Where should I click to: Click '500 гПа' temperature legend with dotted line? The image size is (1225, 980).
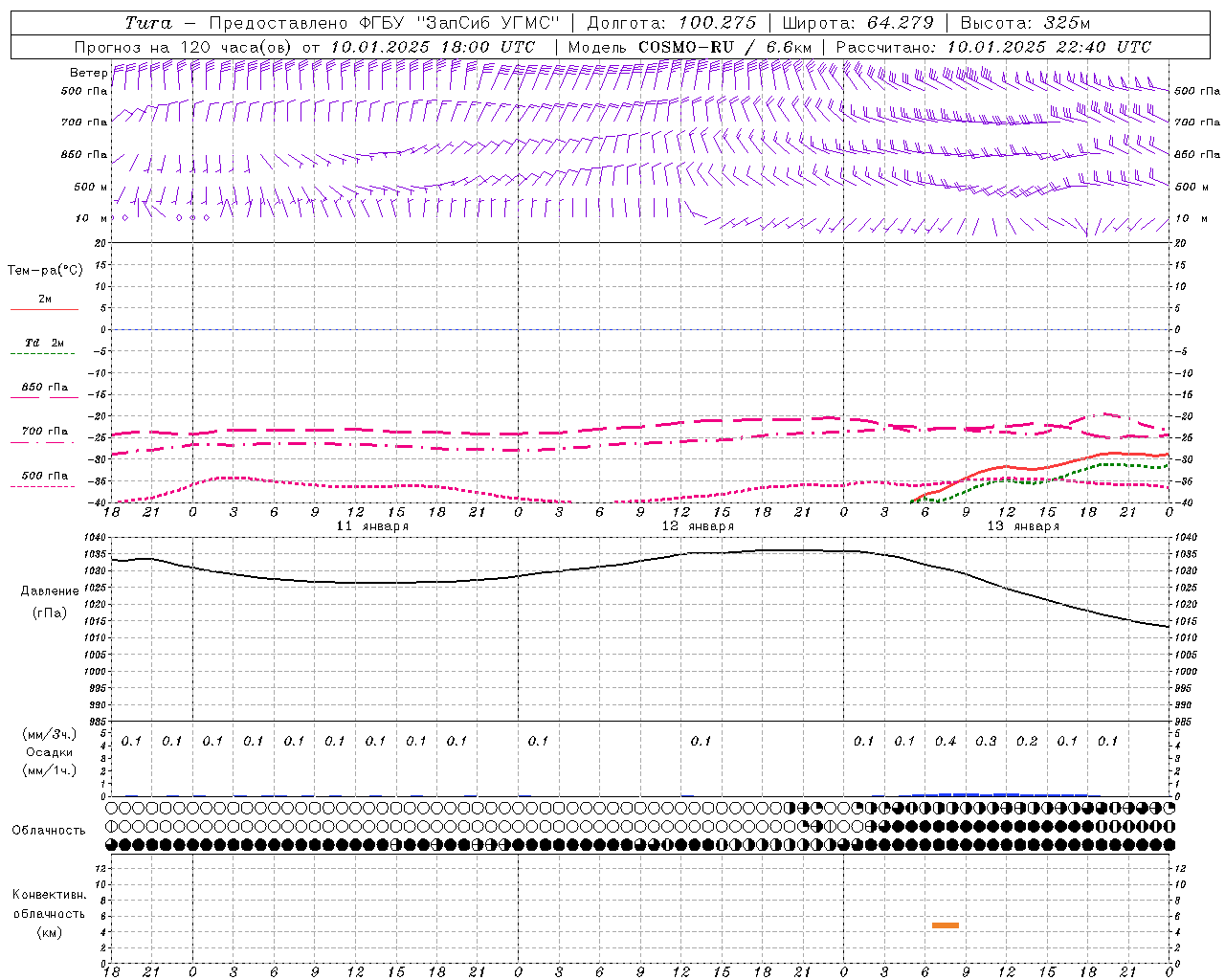[x=45, y=476]
